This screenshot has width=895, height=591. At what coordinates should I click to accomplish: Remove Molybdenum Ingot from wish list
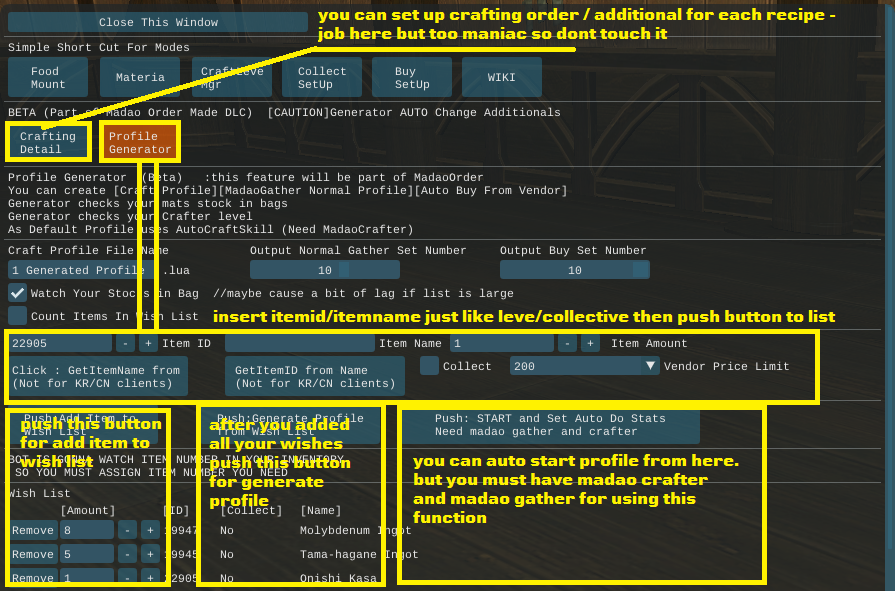pyautogui.click(x=32, y=530)
